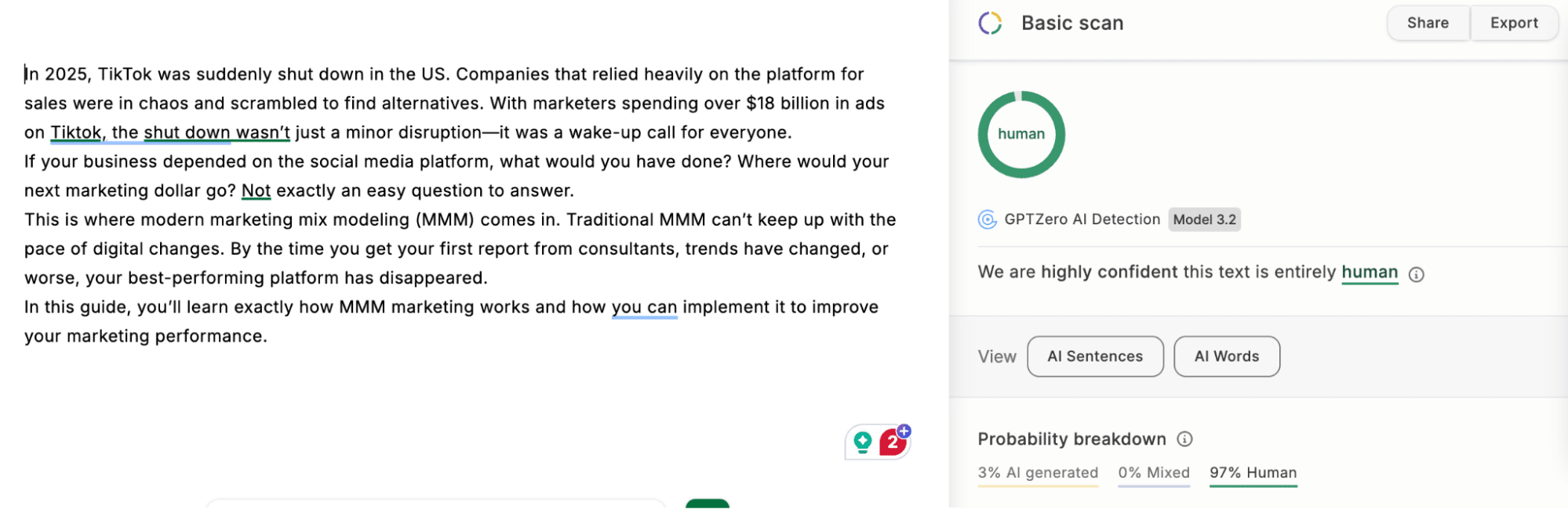This screenshot has width=1568, height=509.
Task: Click the underlined word Tiktok
Action: click(76, 133)
